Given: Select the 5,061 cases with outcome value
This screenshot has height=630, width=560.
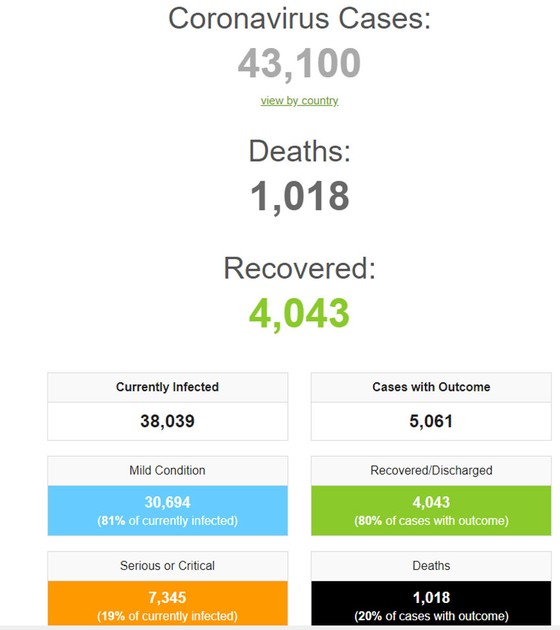Looking at the screenshot, I should [x=431, y=421].
